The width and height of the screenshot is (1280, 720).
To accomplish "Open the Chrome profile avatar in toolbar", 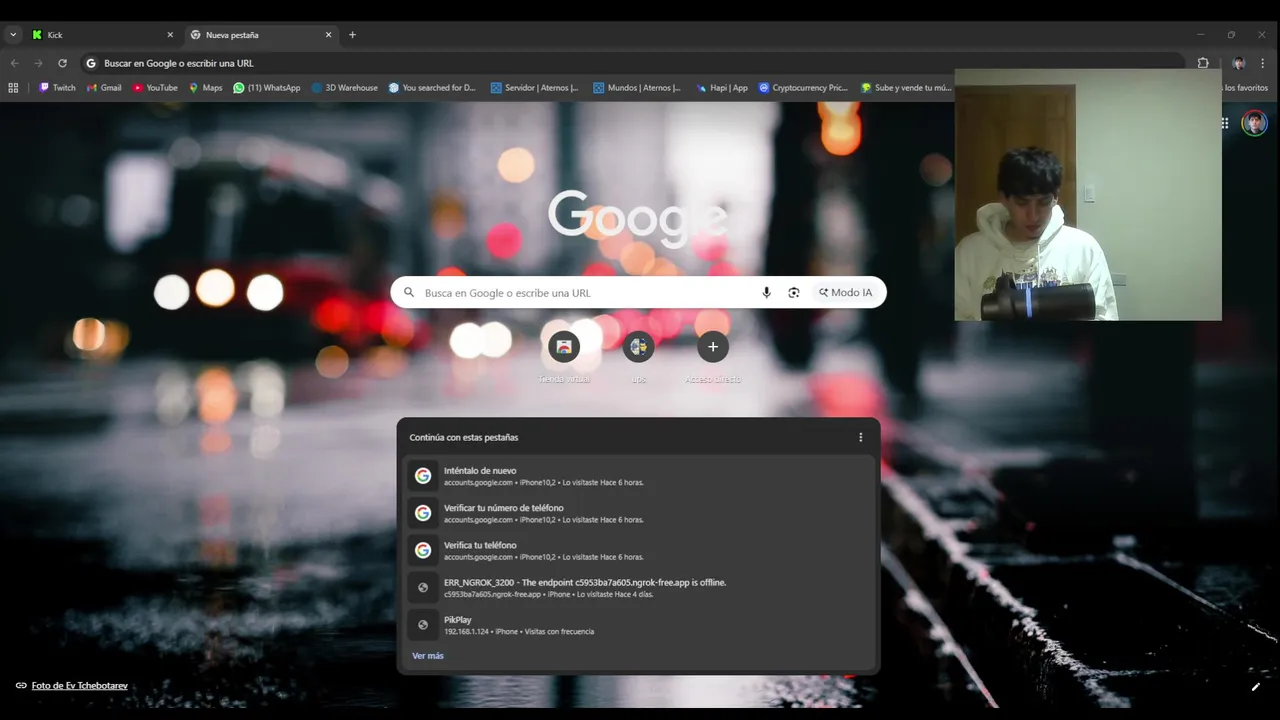I will (x=1238, y=63).
